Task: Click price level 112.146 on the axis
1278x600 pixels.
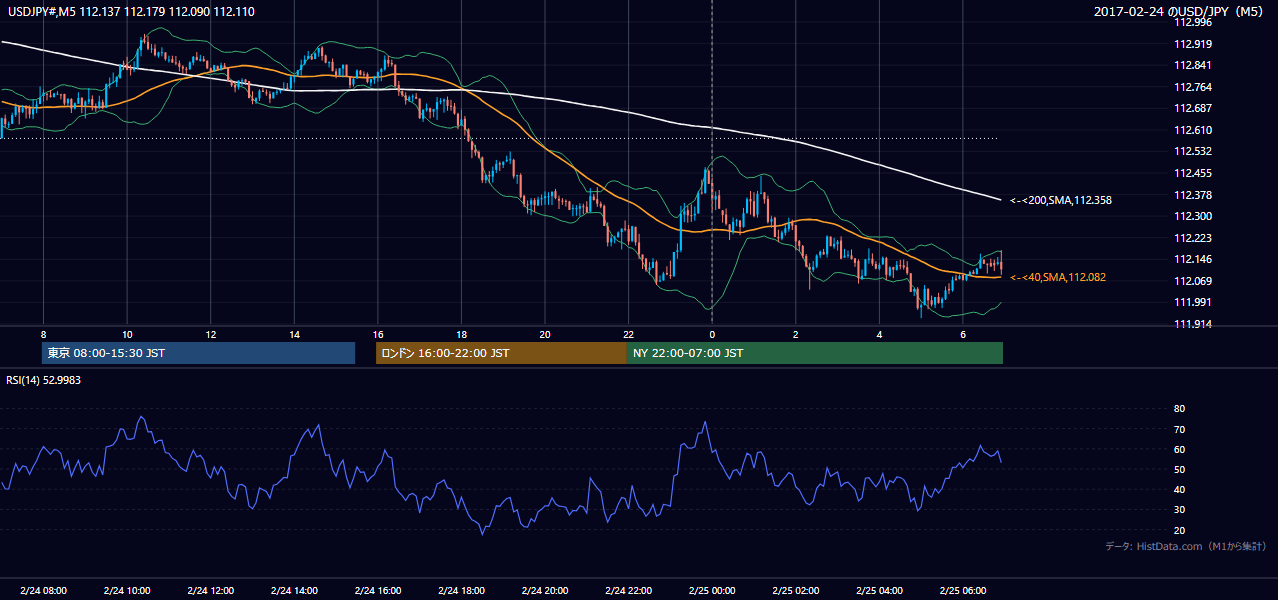Action: 1192,259
